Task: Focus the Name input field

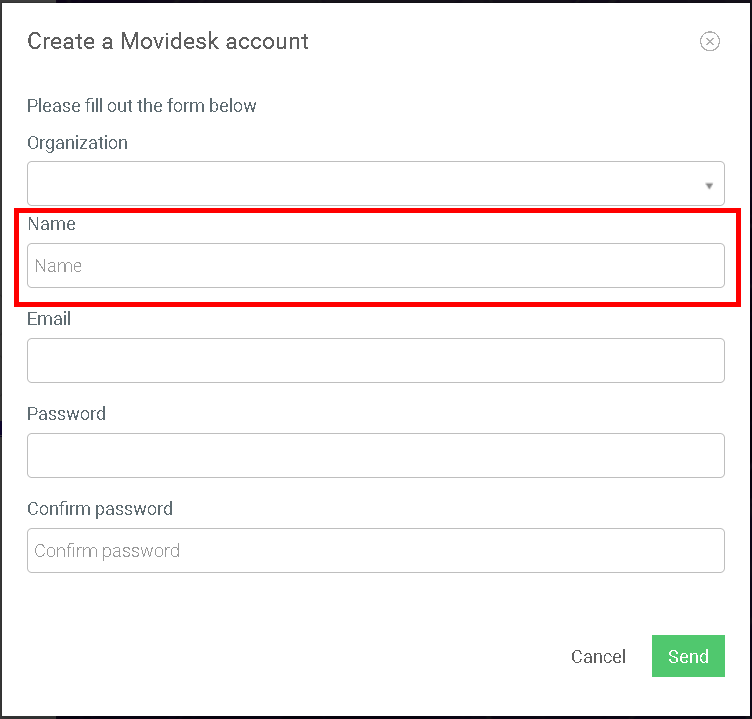Action: click(376, 265)
